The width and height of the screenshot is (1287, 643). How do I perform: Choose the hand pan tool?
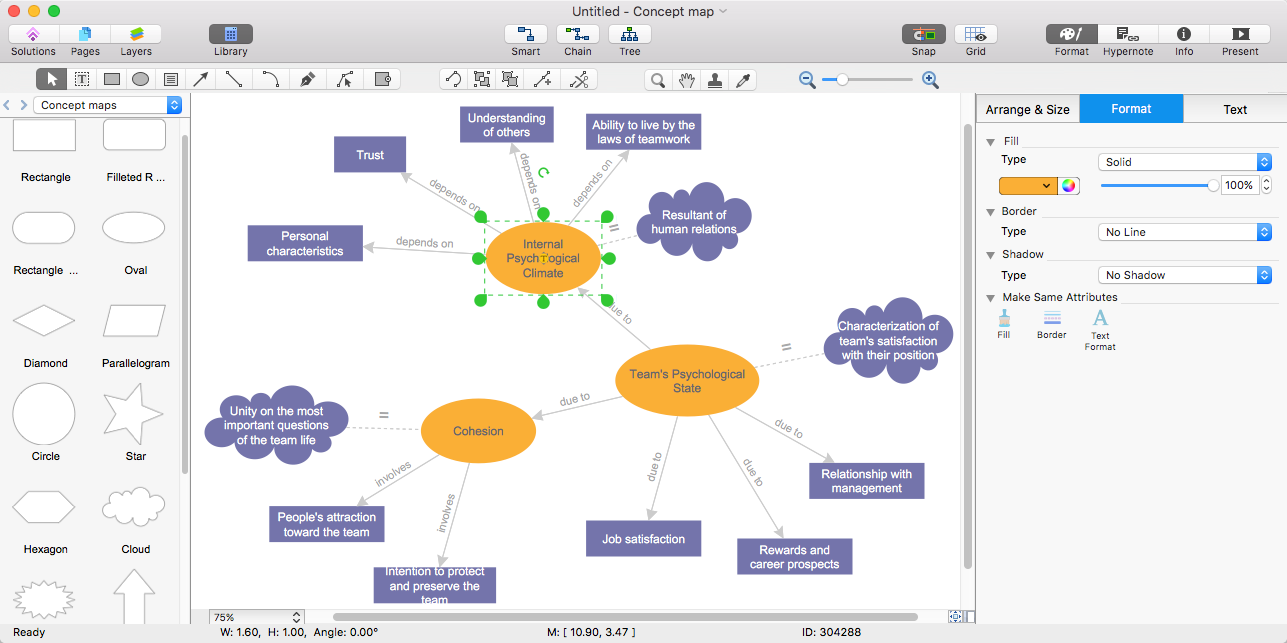click(686, 80)
